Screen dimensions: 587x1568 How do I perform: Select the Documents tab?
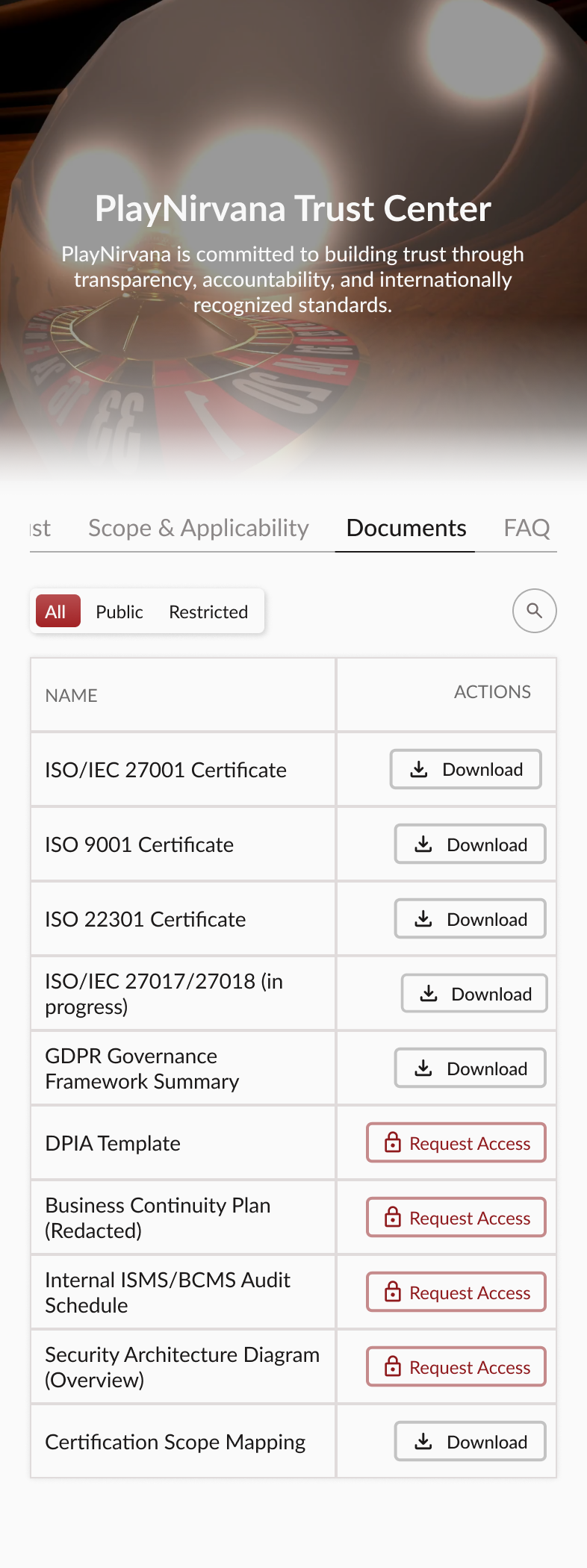click(406, 528)
